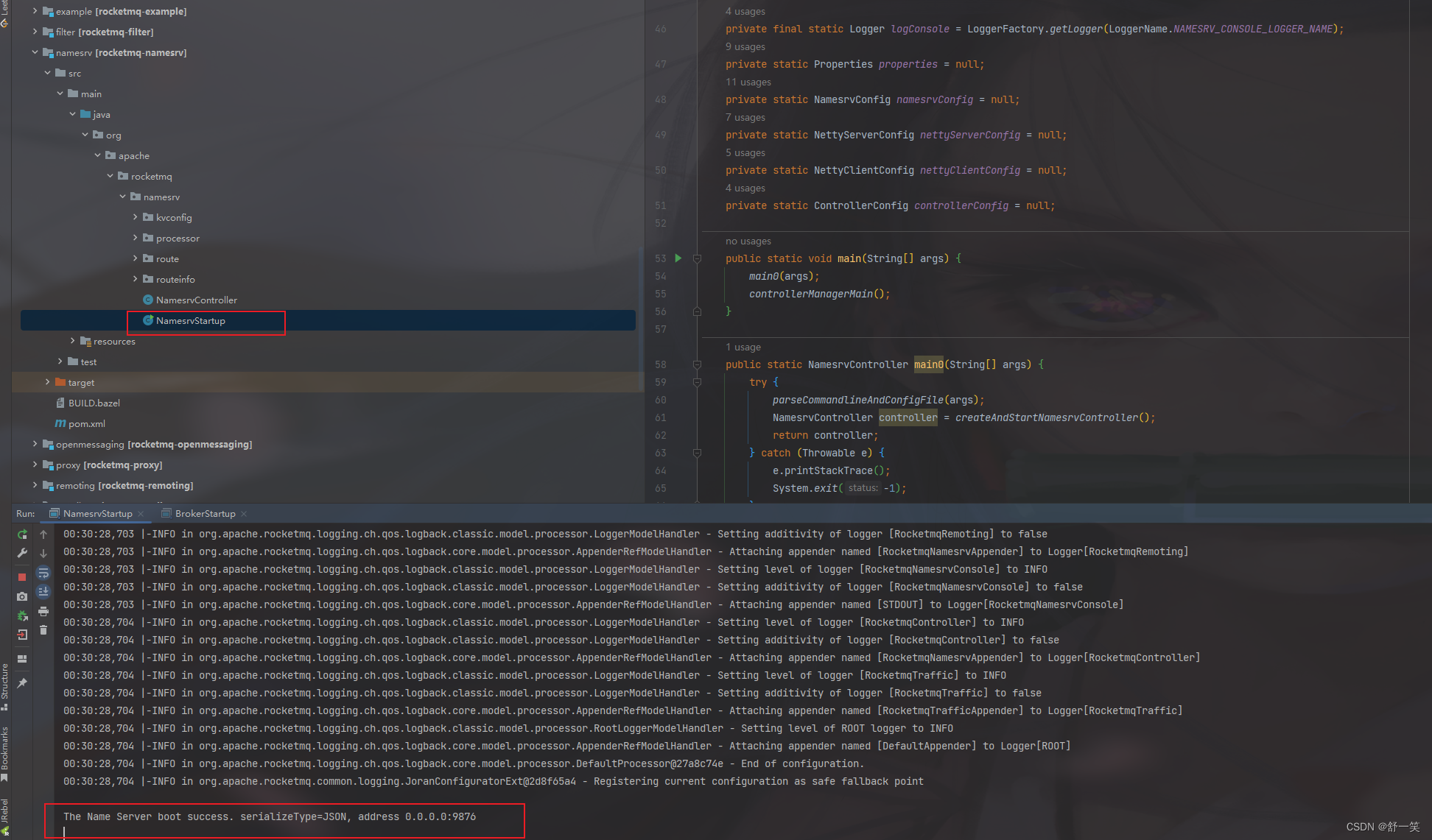Click the wrench settings icon in Run panel

(22, 554)
